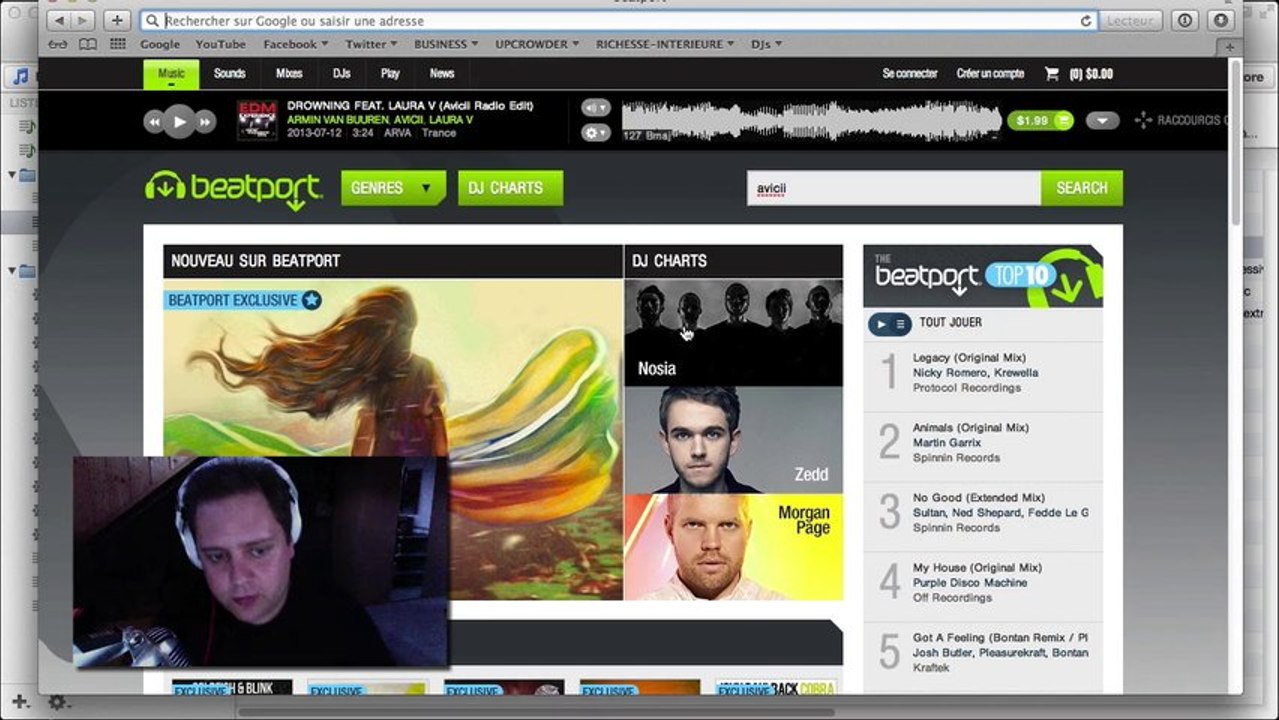This screenshot has width=1279, height=720.
Task: Click the Tout Jouer queue list icon
Action: click(901, 323)
